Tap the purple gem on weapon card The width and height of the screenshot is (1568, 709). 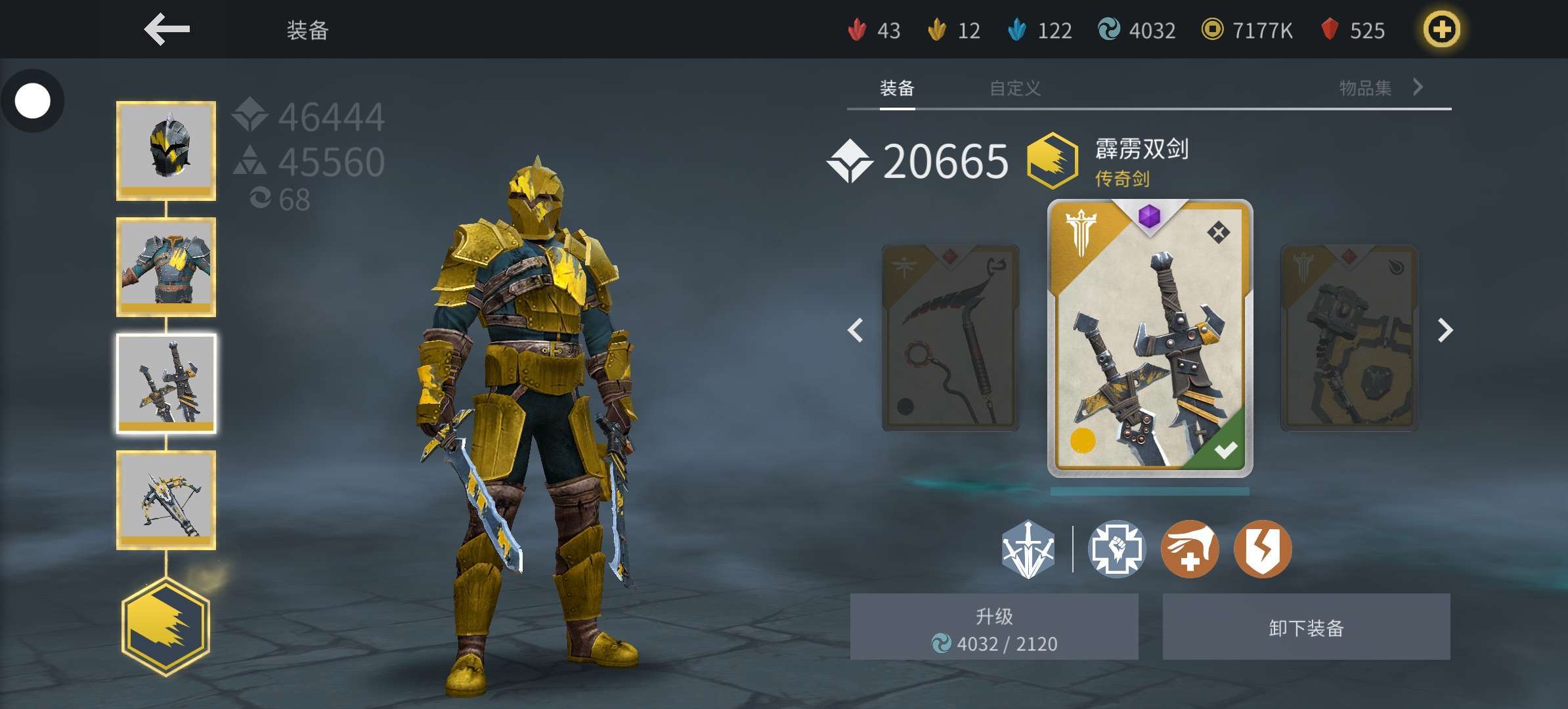[x=1149, y=215]
